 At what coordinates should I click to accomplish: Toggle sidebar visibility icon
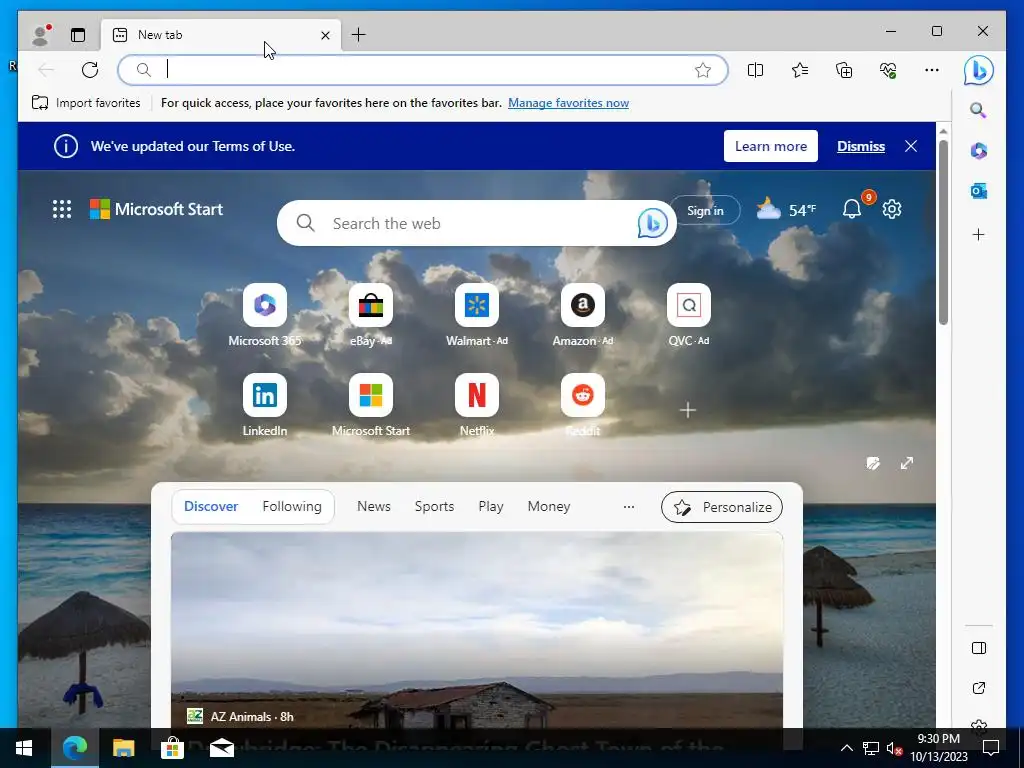(978, 648)
